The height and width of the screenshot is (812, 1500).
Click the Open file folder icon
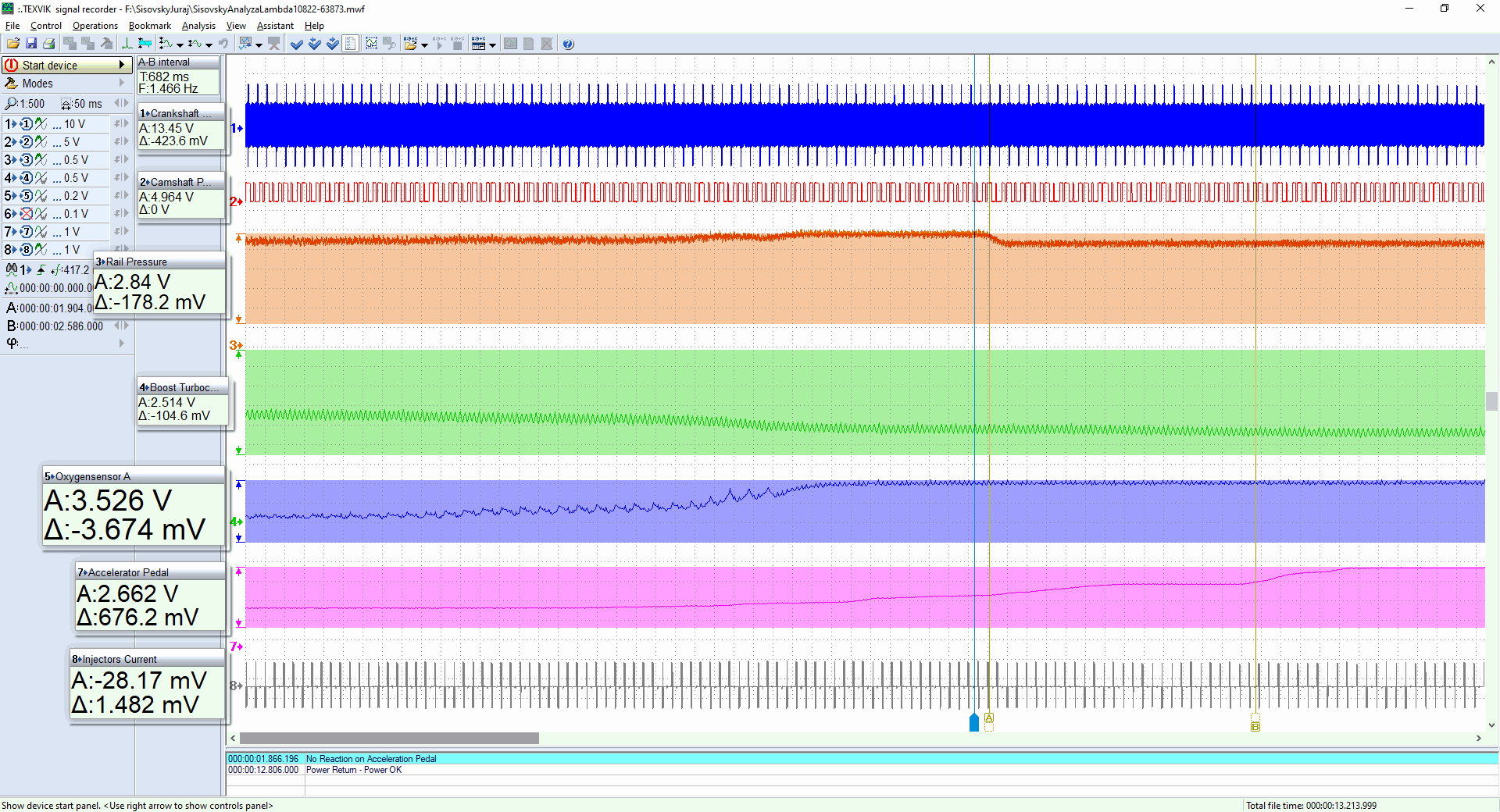pos(13,45)
